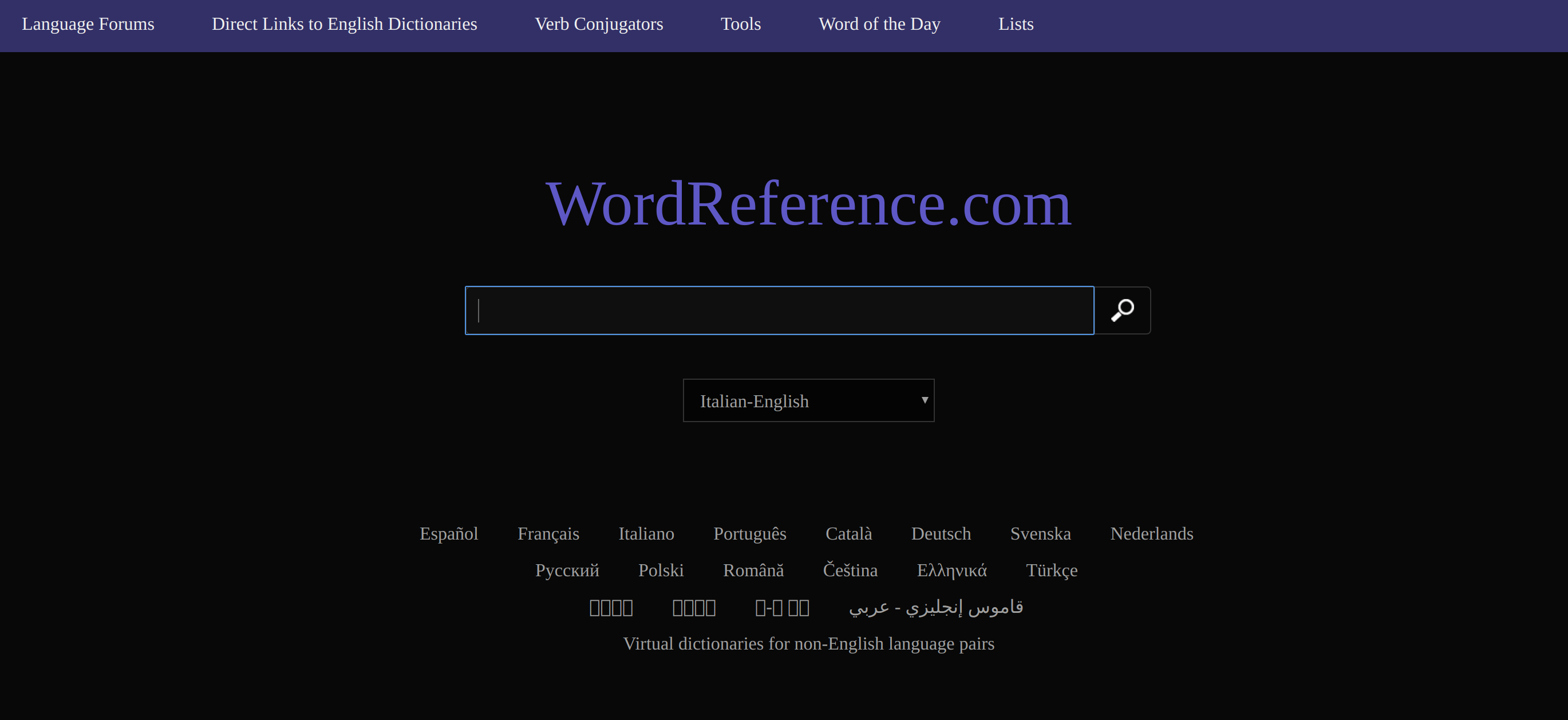Switch site language to Ελληνικά
This screenshot has height=720, width=1568.
(x=952, y=570)
